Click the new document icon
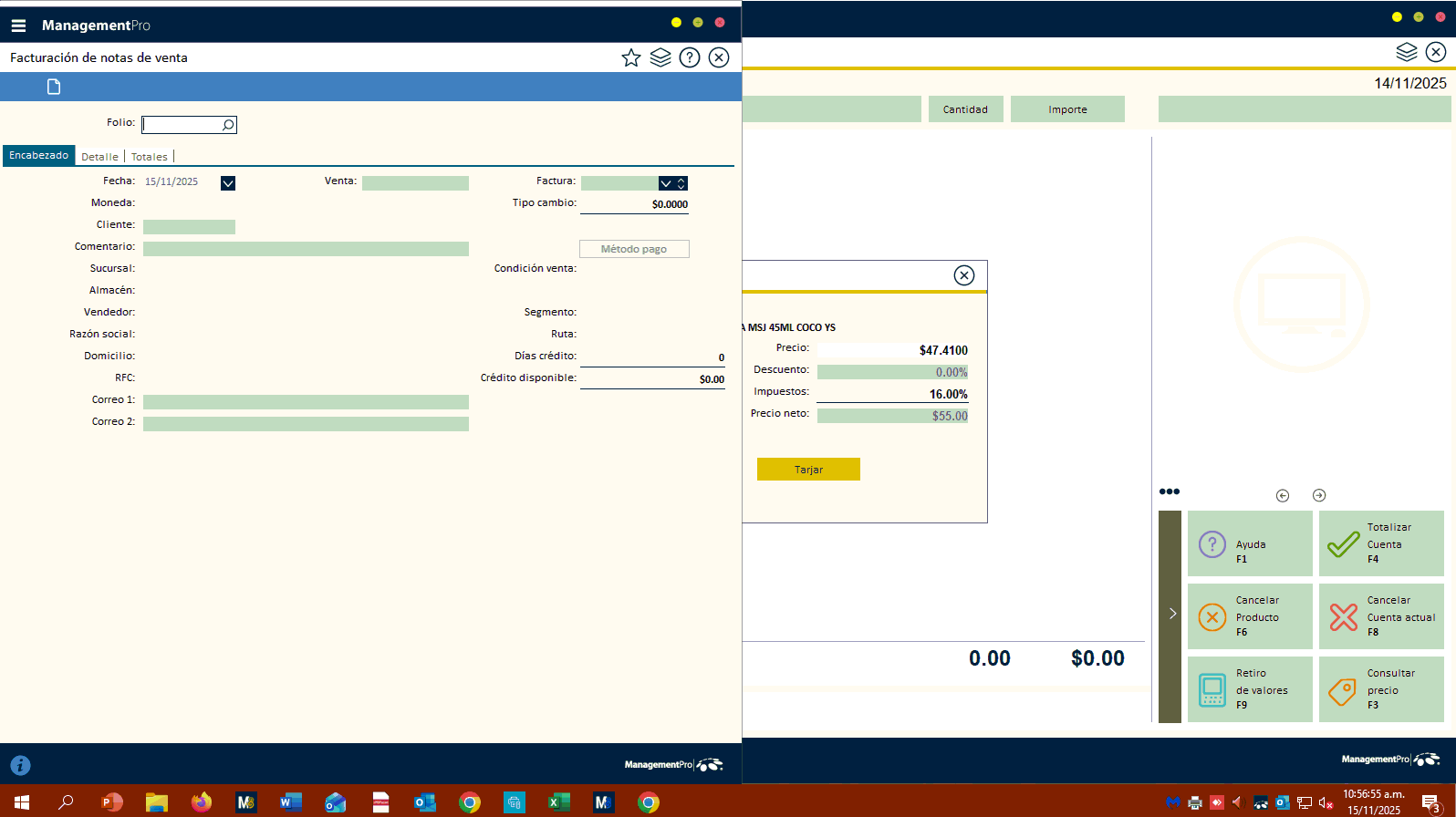1456x817 pixels. coord(54,87)
